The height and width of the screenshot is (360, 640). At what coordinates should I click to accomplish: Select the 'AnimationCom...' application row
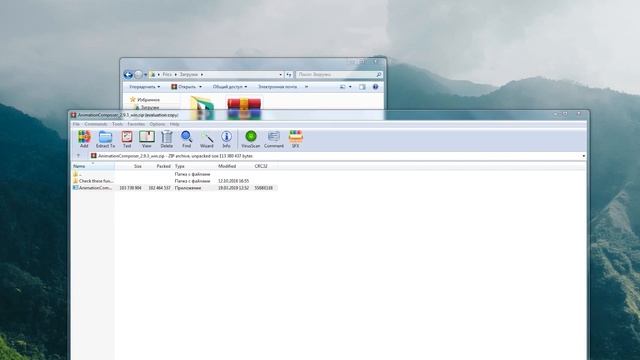pyautogui.click(x=174, y=188)
